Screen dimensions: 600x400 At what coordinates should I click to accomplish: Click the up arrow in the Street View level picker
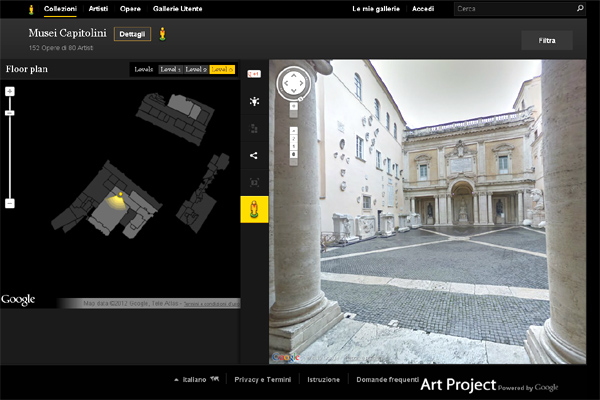(293, 131)
